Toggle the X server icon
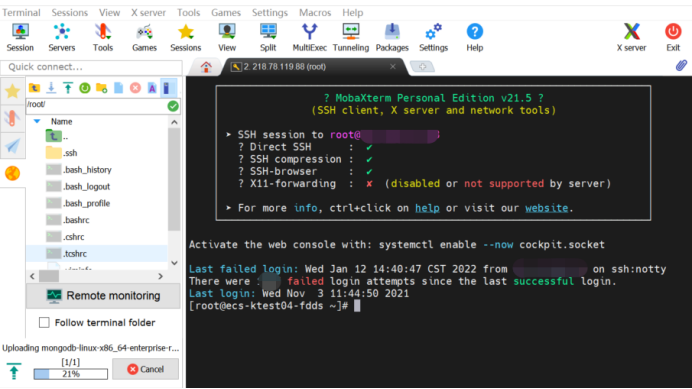 tap(631, 38)
